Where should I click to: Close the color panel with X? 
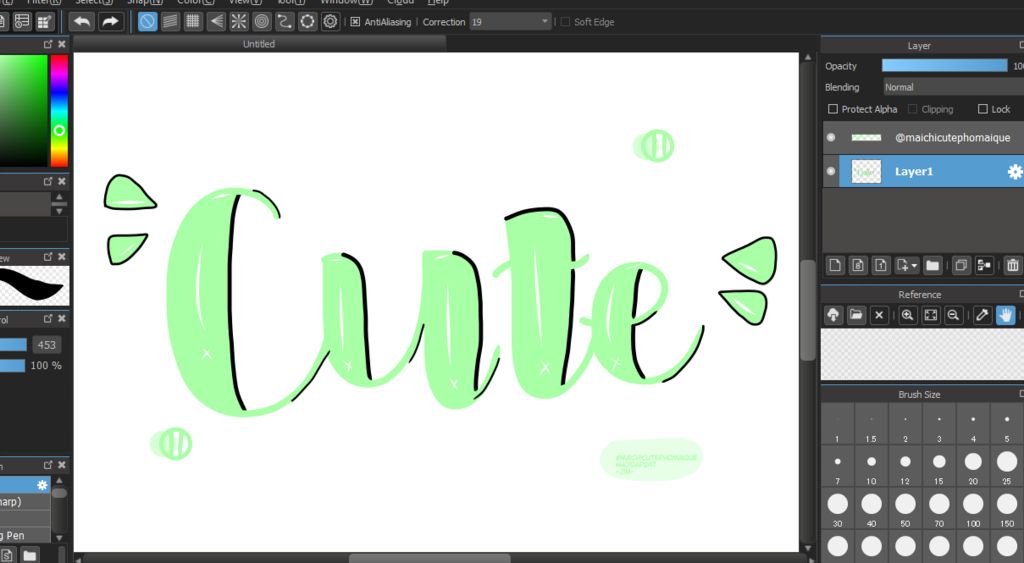point(62,44)
